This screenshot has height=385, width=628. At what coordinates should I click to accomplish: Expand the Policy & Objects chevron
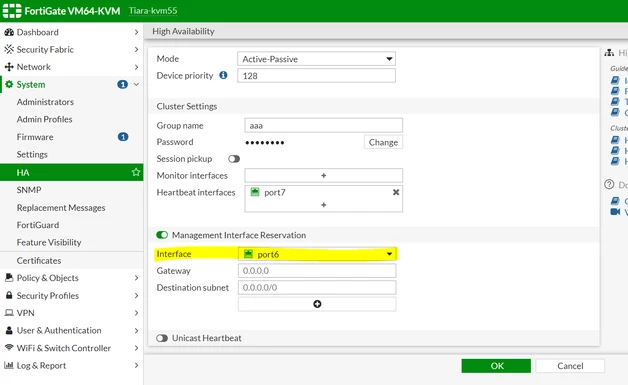click(x=136, y=278)
